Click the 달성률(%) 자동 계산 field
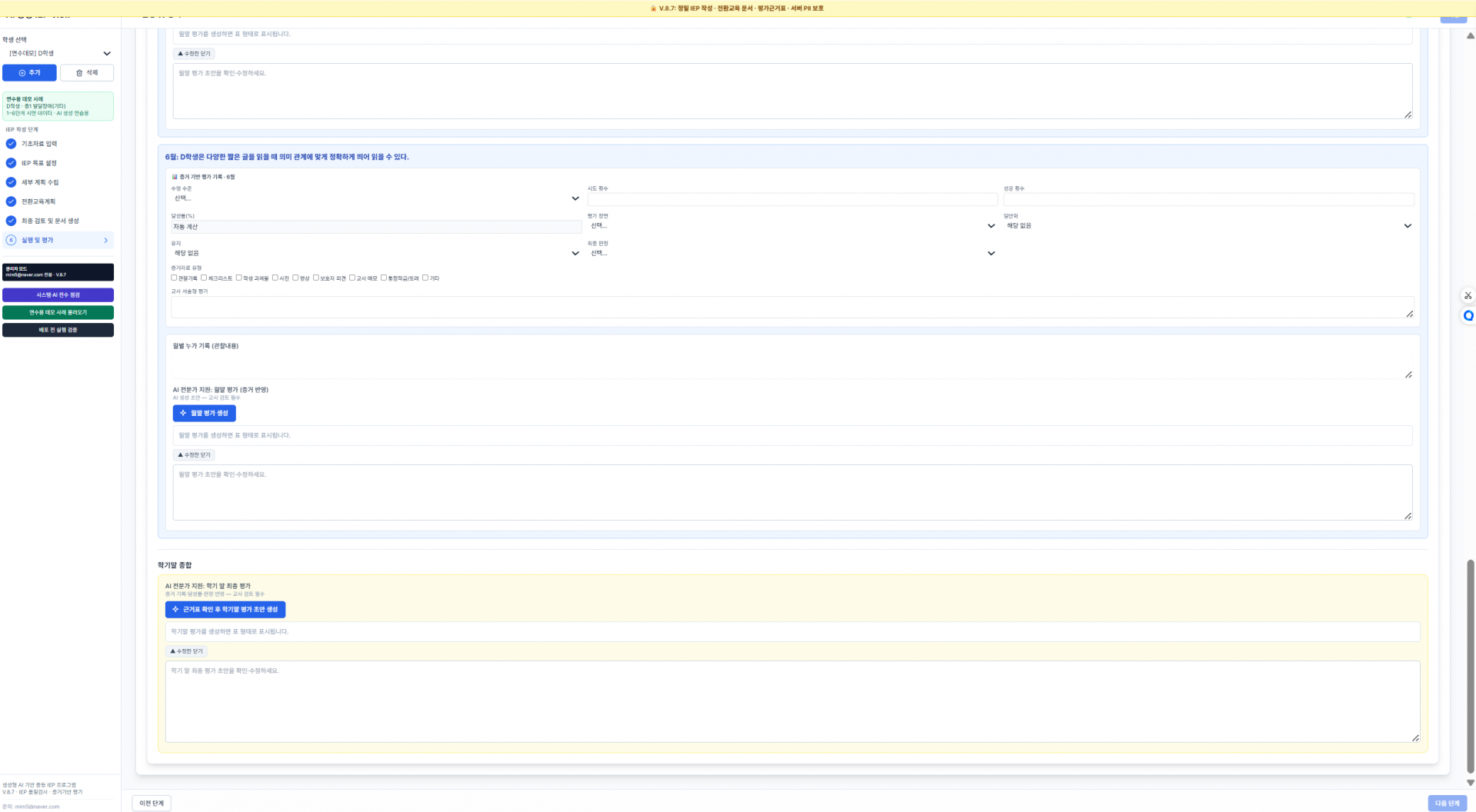Viewport: 1476px width, 812px height. (x=376, y=227)
